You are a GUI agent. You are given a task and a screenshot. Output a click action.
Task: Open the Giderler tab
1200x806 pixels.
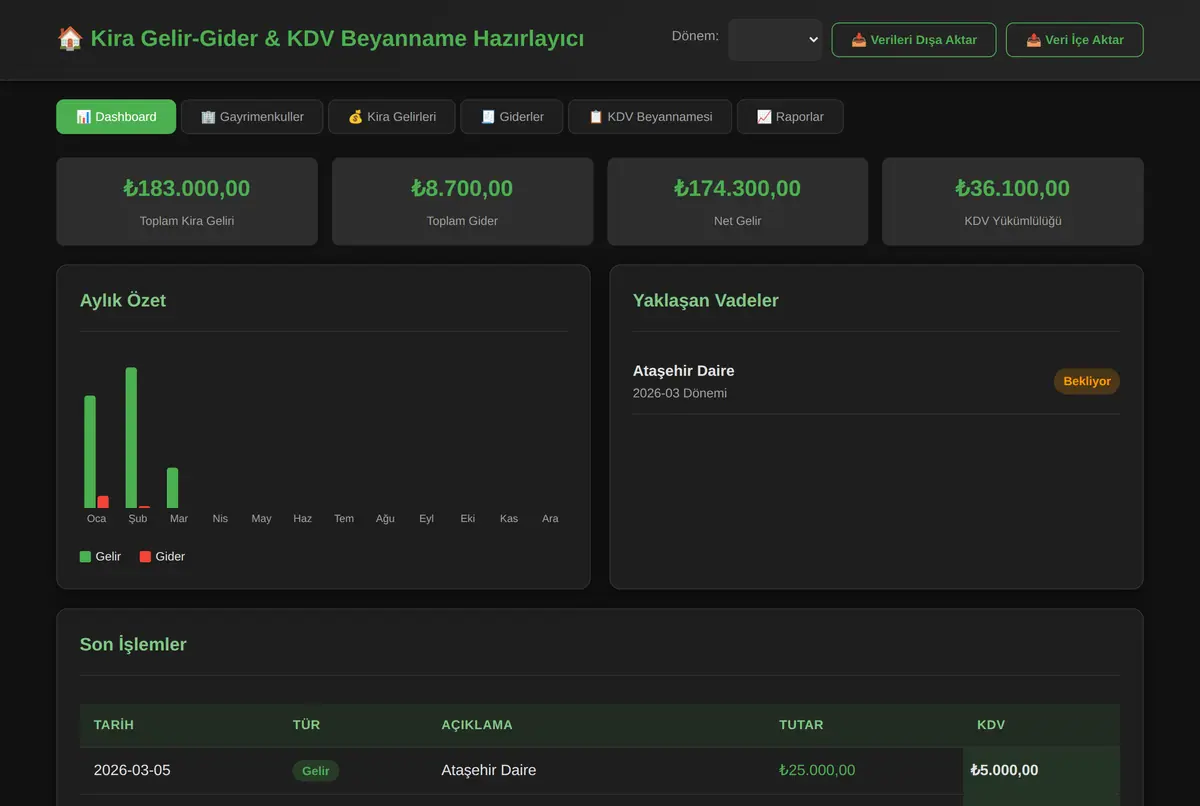coord(512,117)
